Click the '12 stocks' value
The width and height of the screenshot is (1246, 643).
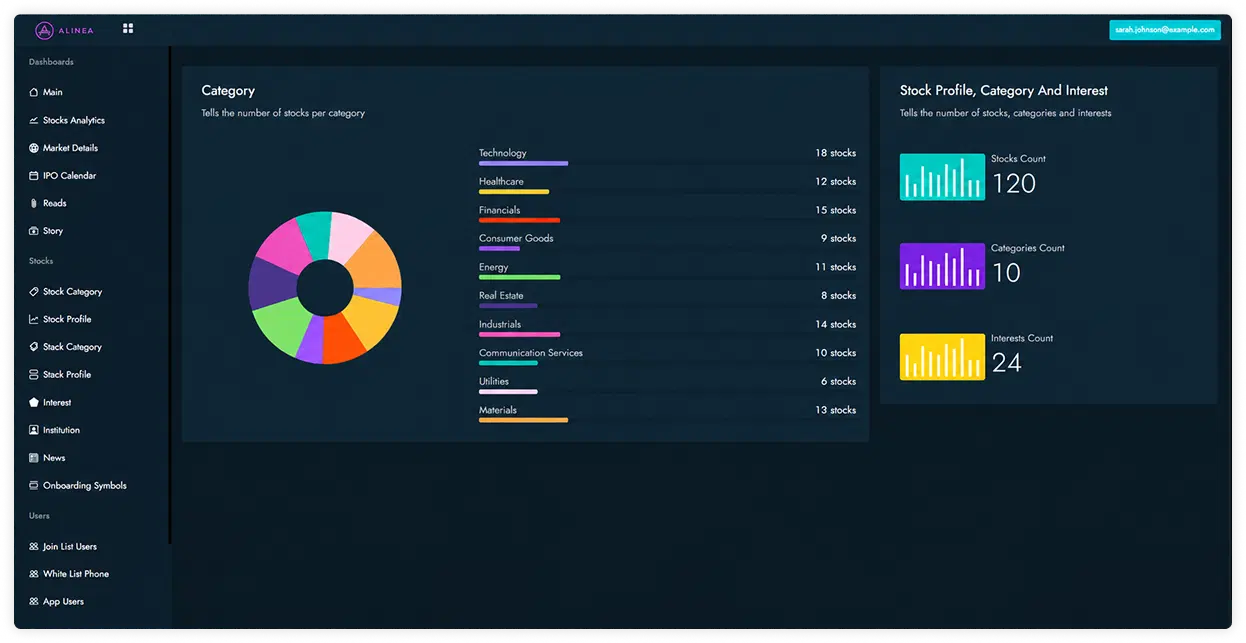[x=835, y=182]
